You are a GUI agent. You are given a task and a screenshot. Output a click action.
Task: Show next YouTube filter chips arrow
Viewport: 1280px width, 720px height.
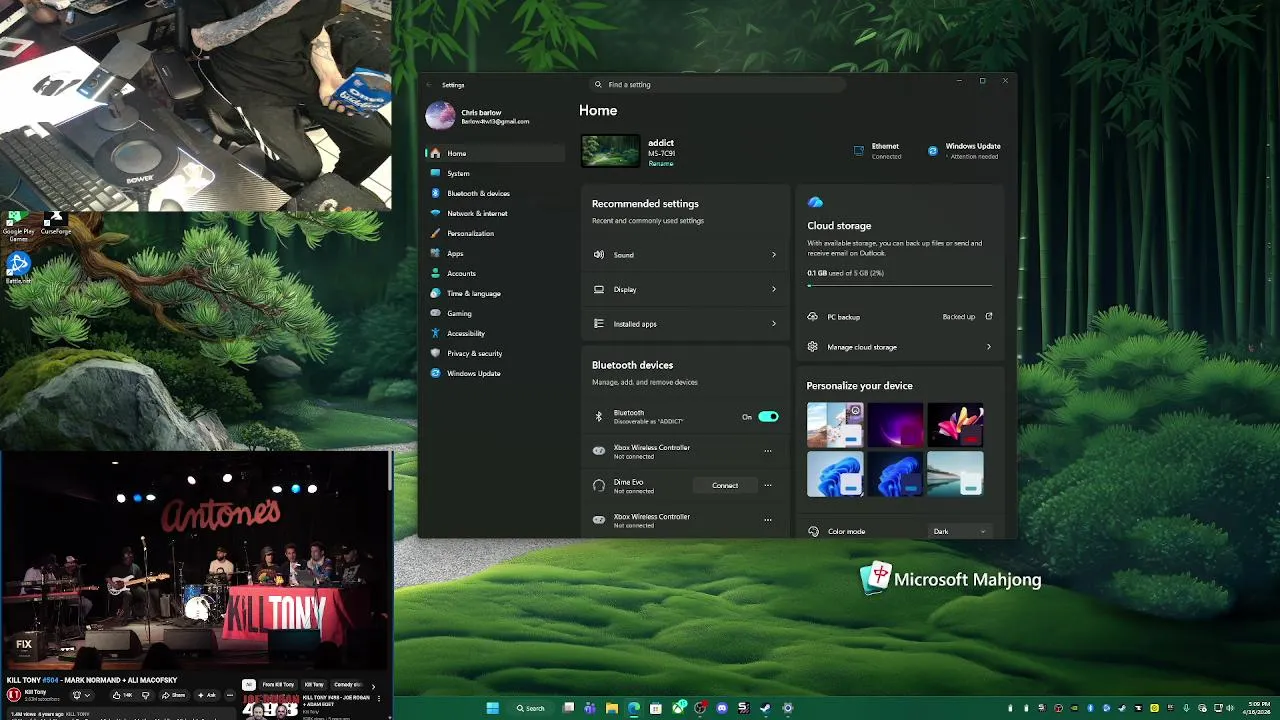click(x=373, y=687)
